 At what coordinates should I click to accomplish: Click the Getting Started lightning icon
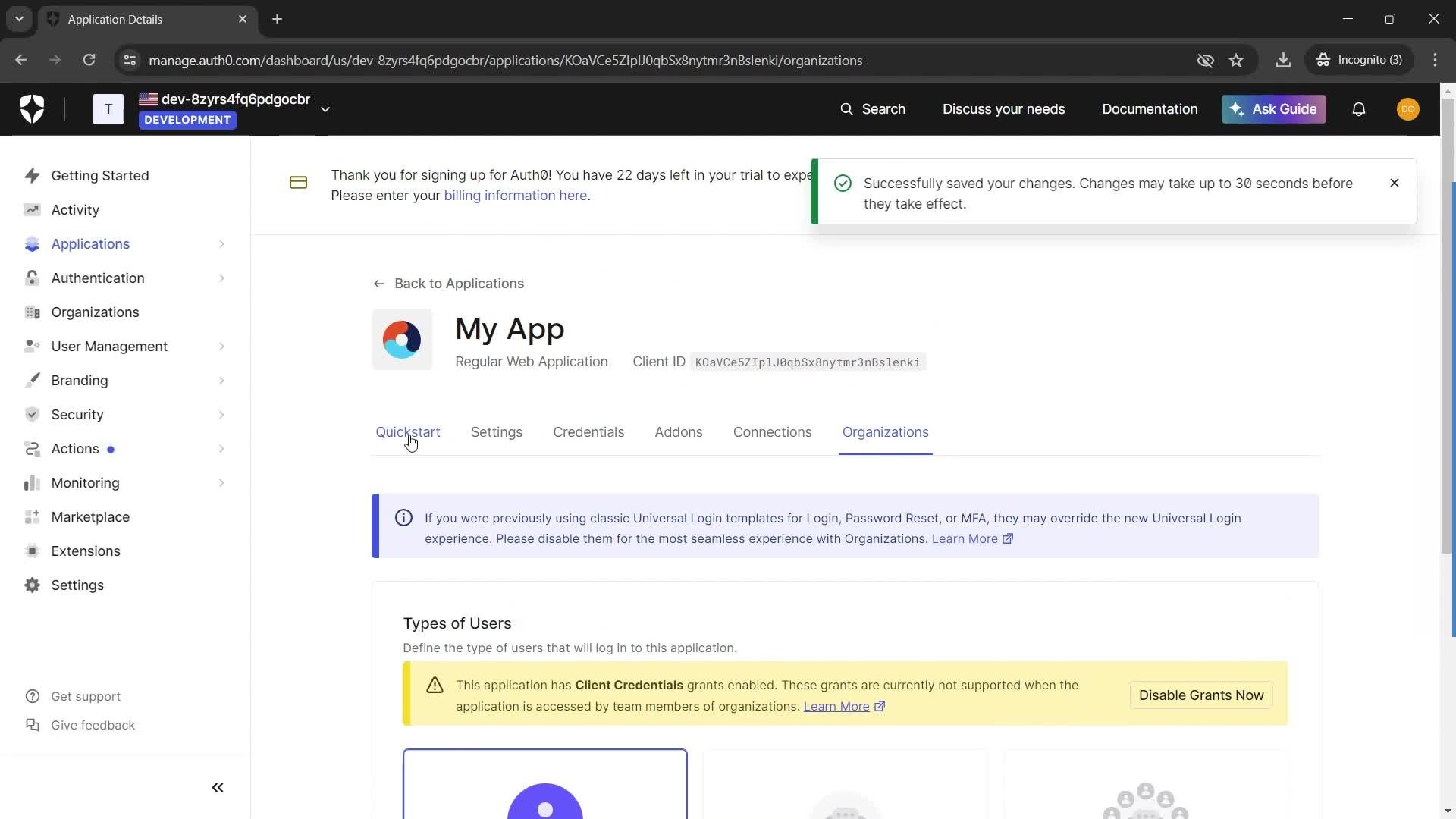click(x=32, y=176)
